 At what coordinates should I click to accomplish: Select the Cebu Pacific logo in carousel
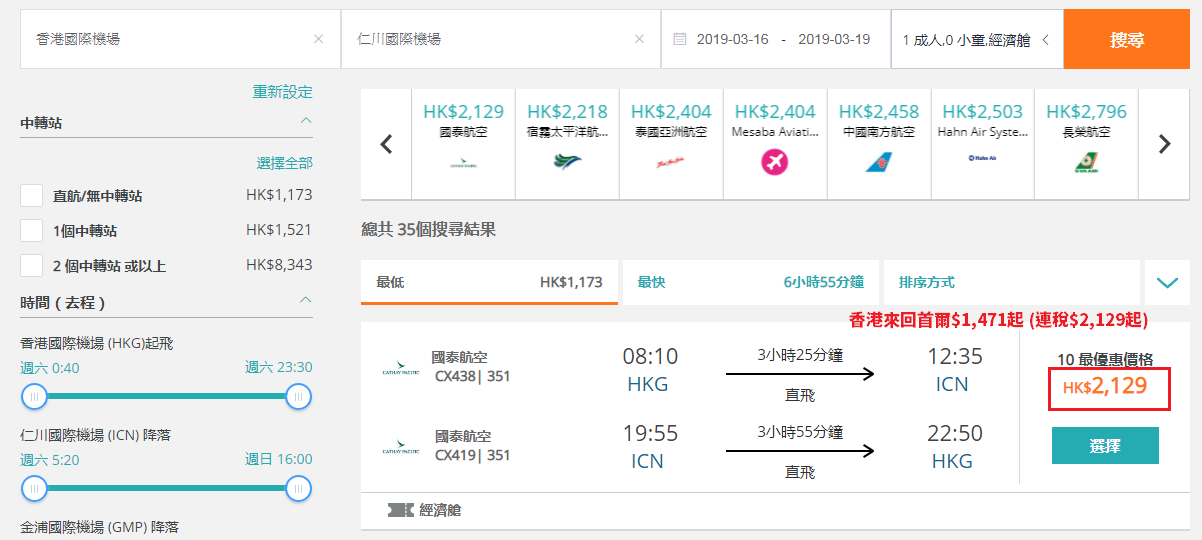point(567,160)
